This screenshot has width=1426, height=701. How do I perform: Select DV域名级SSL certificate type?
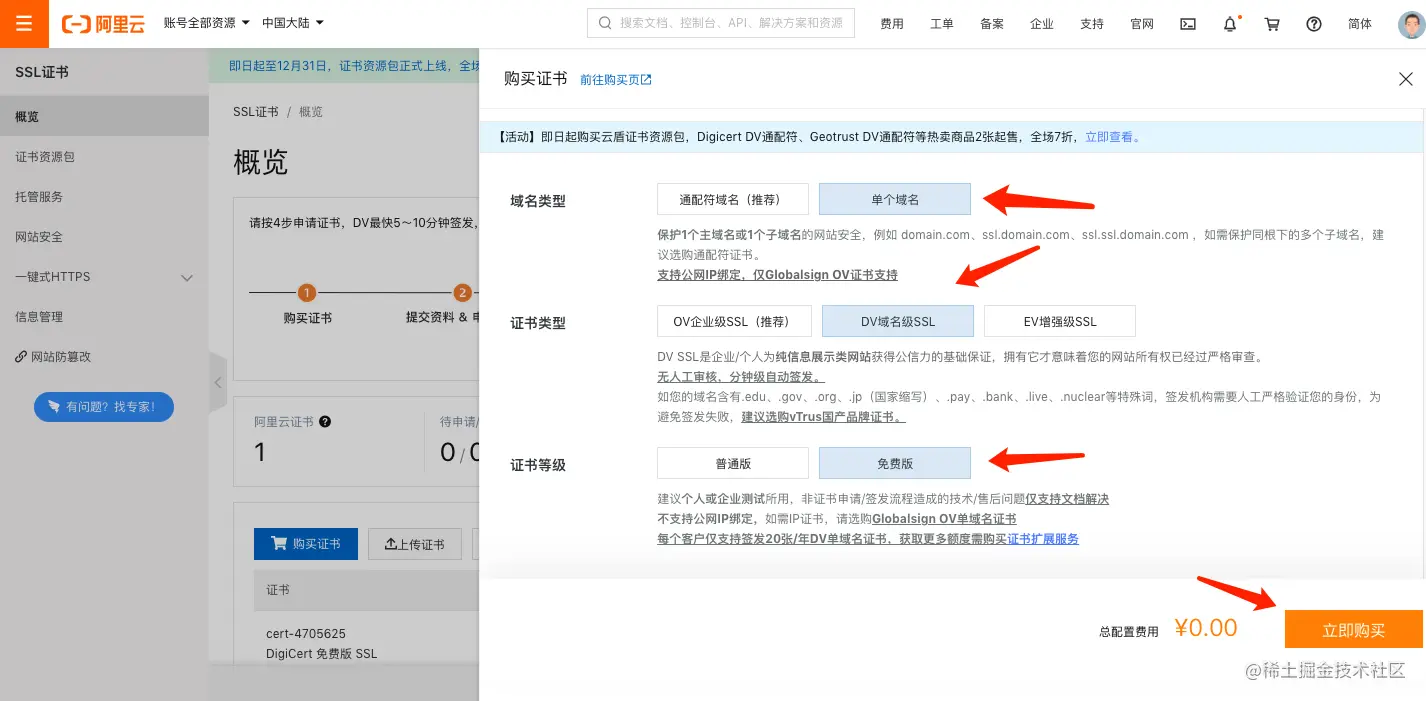point(898,321)
